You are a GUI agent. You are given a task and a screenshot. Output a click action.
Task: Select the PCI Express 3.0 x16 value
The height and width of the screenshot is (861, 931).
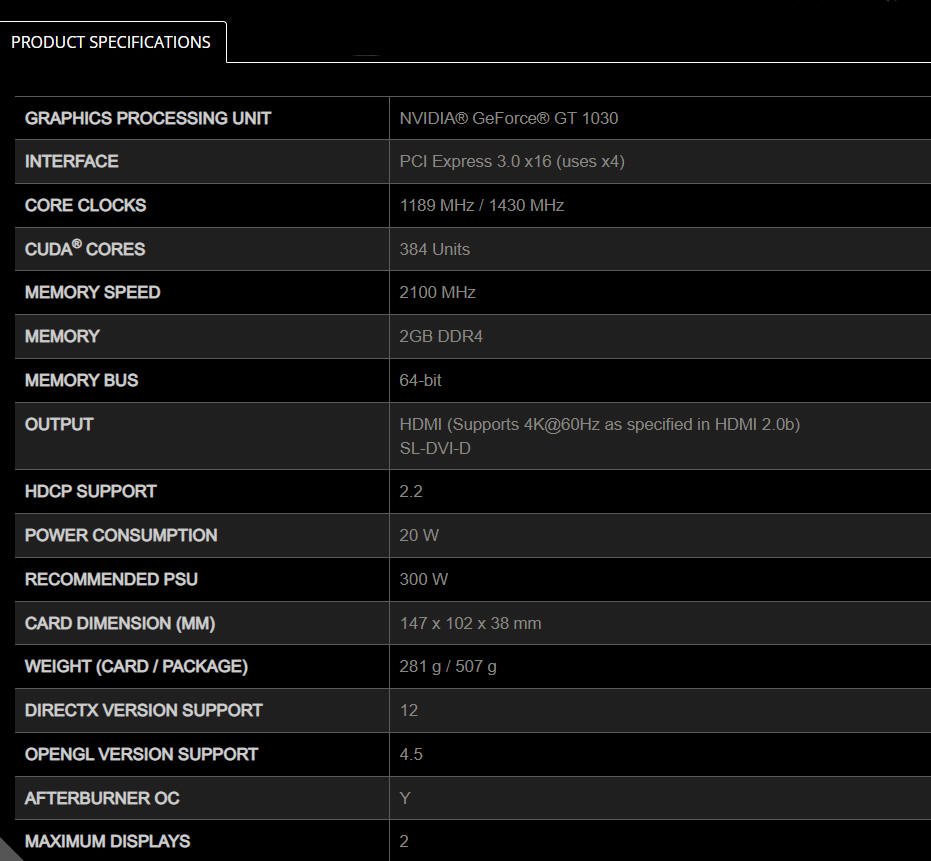[x=512, y=162]
